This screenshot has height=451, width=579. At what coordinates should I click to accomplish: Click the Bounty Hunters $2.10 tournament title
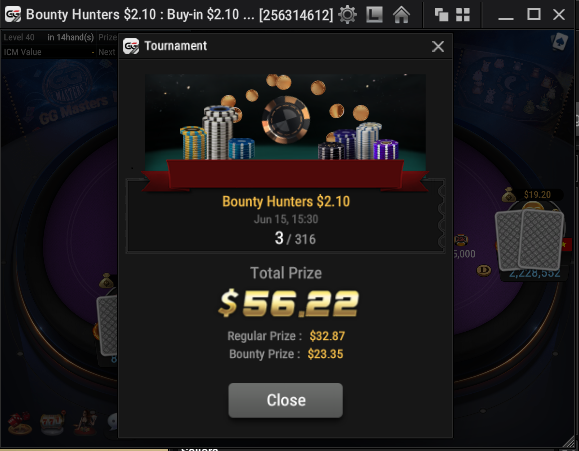coord(286,202)
